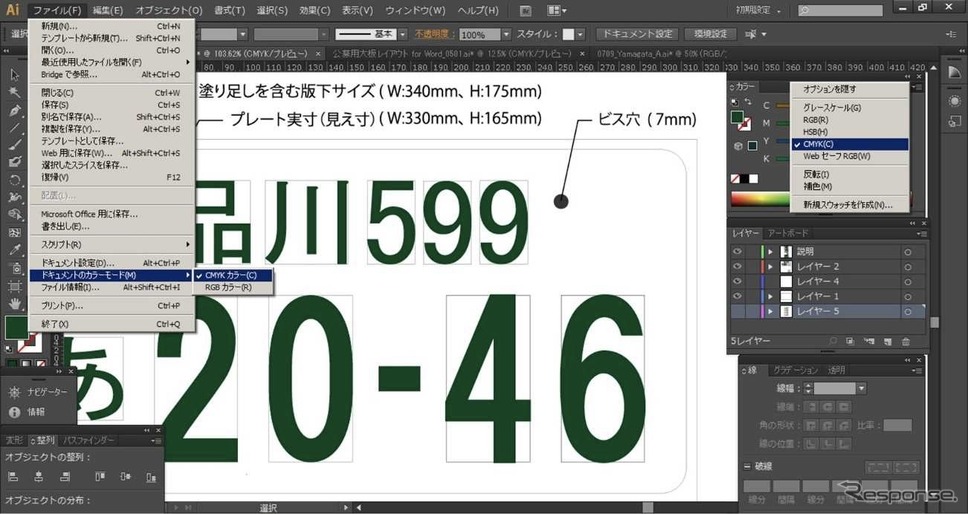The width and height of the screenshot is (968, 514).
Task: Delete the selected layer using the trash icon
Action: pyautogui.click(x=905, y=341)
